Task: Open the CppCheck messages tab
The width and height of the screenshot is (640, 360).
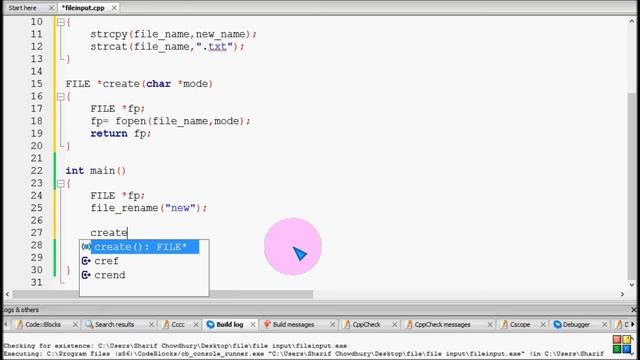Action: (x=442, y=324)
